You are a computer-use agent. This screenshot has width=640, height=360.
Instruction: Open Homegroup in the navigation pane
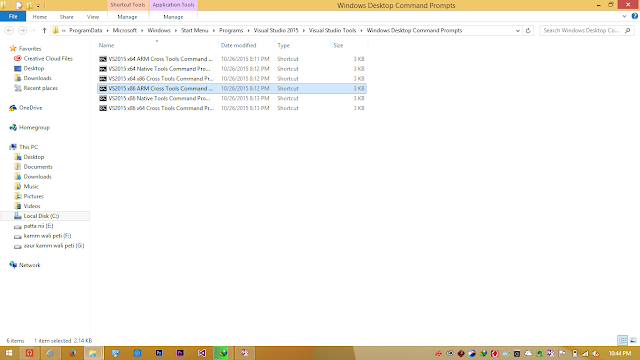coord(34,127)
